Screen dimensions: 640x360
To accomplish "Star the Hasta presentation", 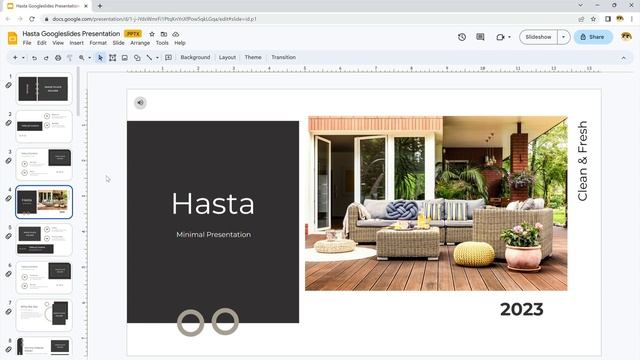I will (x=152, y=34).
